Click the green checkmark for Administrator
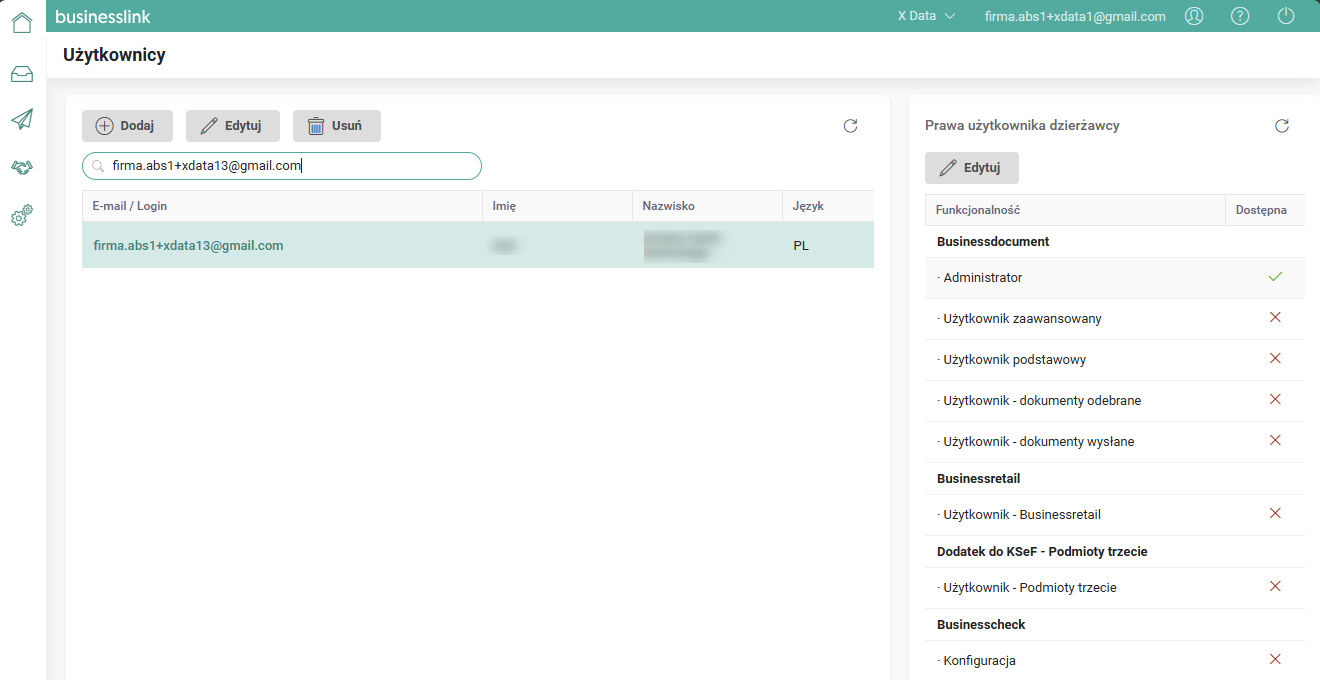1320x680 pixels. (1275, 277)
